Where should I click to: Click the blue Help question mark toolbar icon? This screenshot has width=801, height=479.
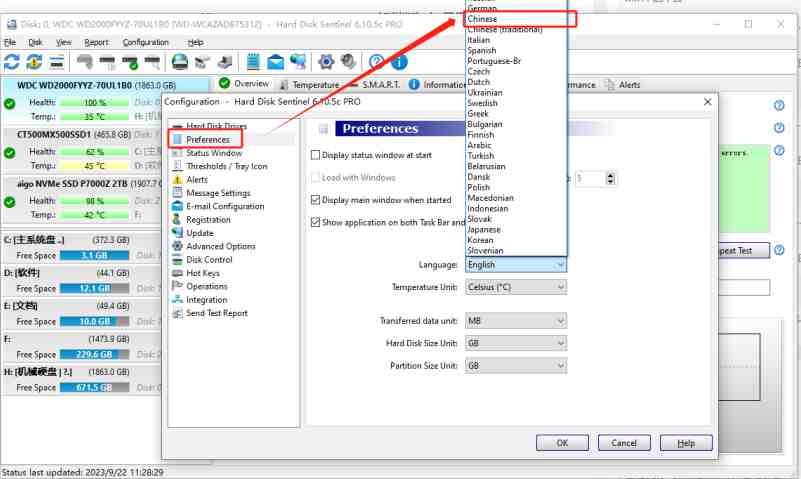[x=377, y=62]
